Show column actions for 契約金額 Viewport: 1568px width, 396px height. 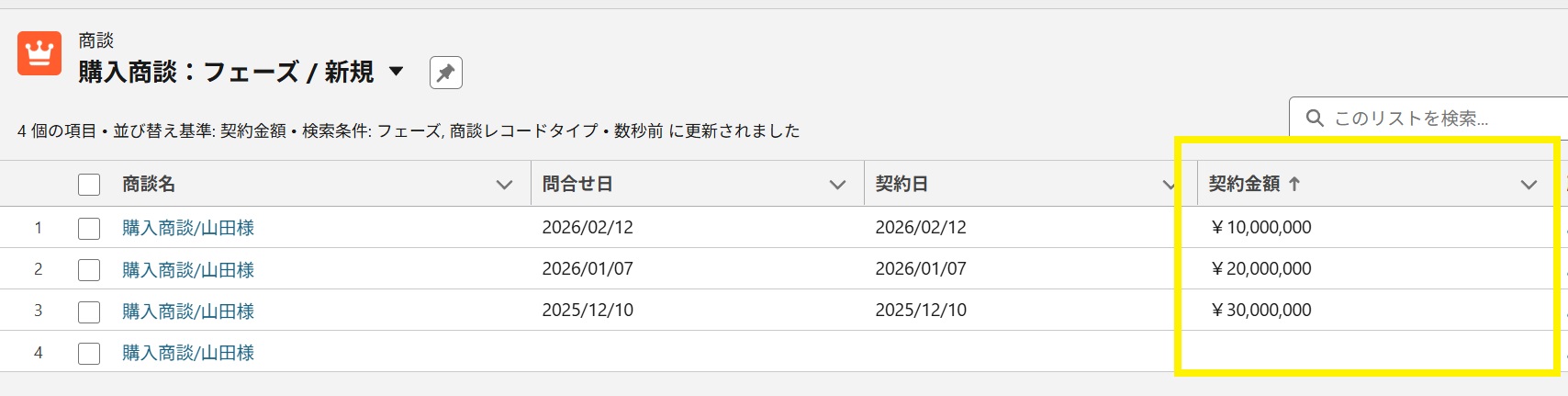point(1529,185)
